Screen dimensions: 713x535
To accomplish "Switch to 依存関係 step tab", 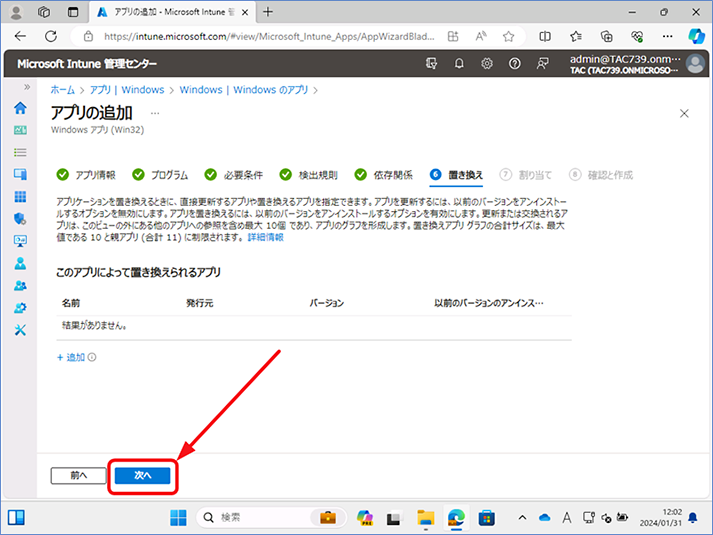I will (384, 175).
